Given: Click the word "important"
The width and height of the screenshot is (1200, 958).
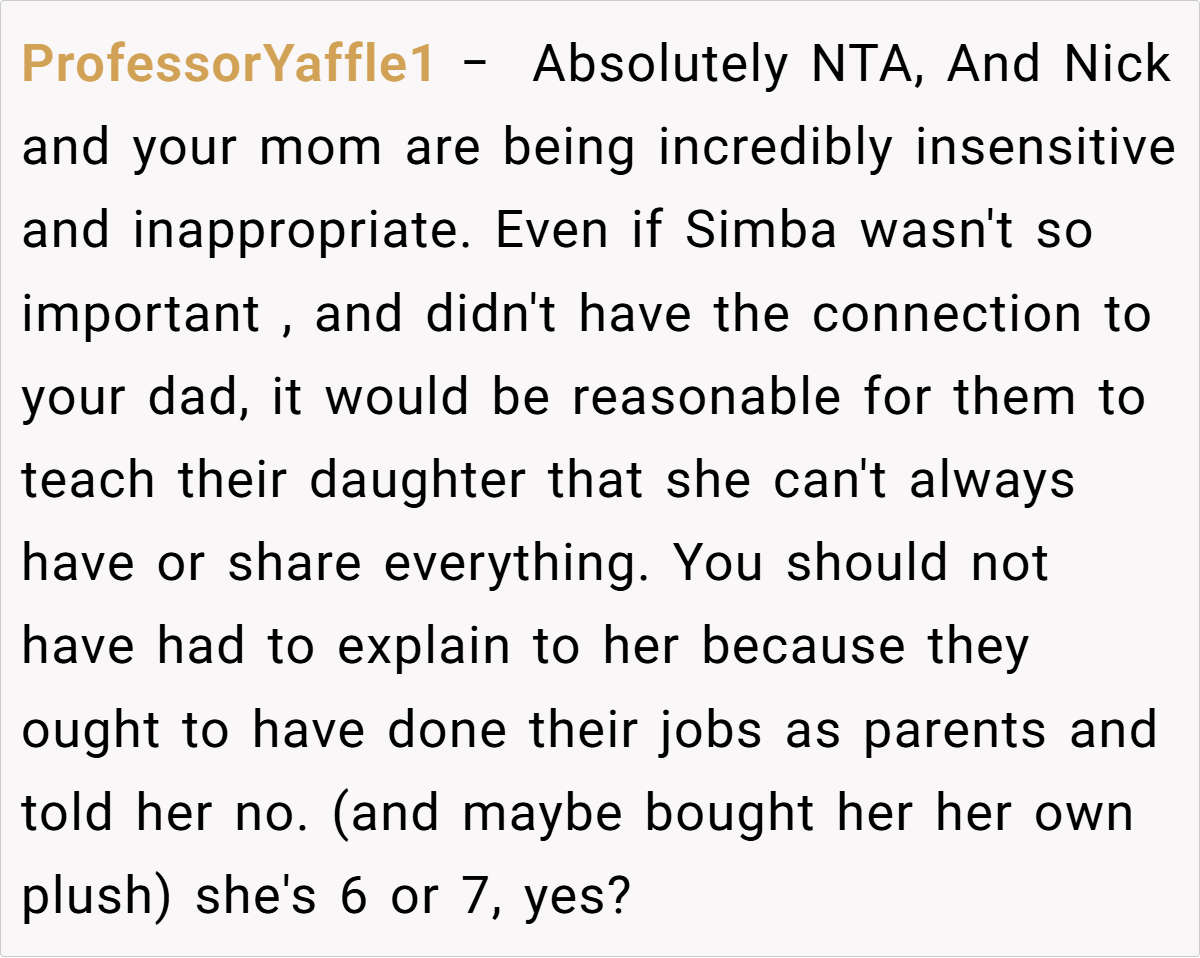Looking at the screenshot, I should (141, 315).
